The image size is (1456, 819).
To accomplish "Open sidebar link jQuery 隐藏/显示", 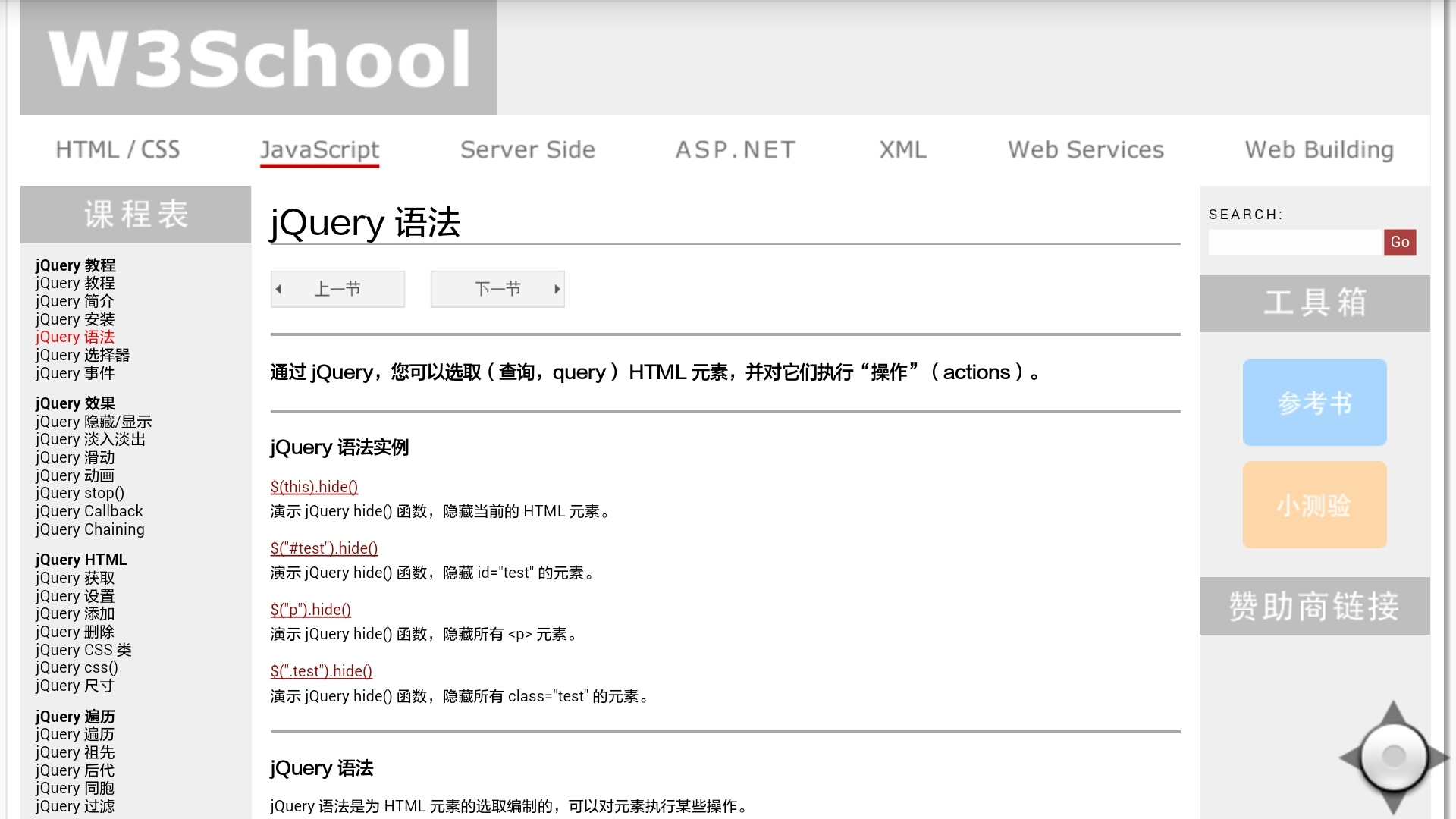I will 93,422.
